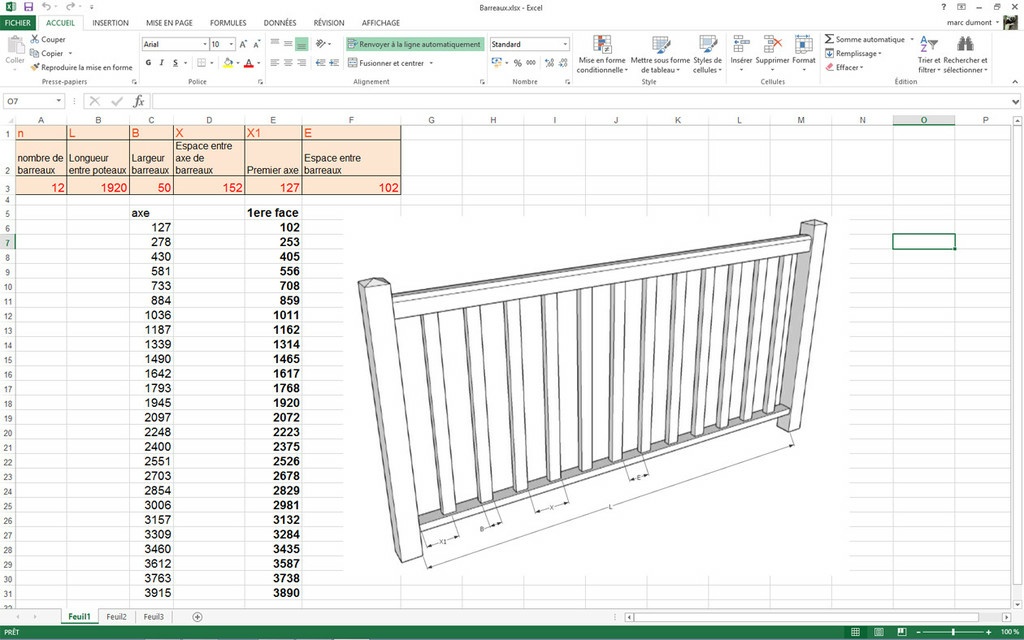The width and height of the screenshot is (1024, 640).
Task: Click Fusionner et centrer button
Action: [x=391, y=63]
